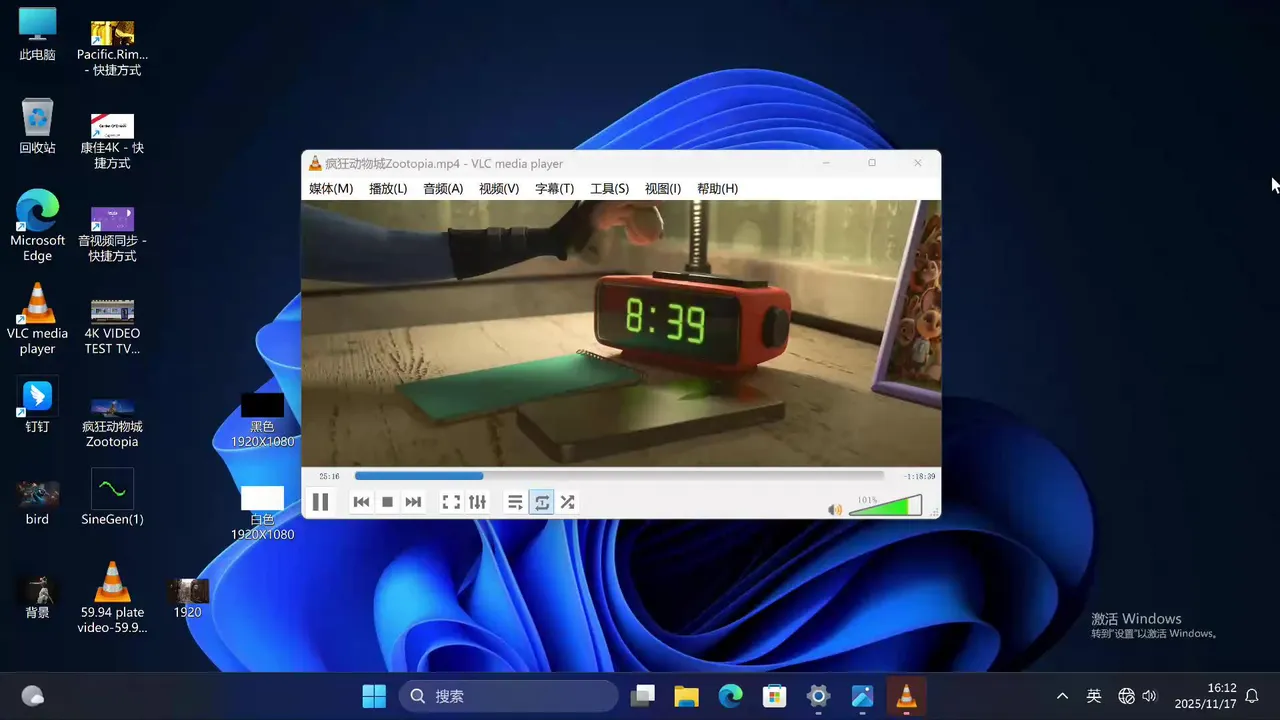Toggle random shuffle playback
1280x720 pixels.
(567, 502)
